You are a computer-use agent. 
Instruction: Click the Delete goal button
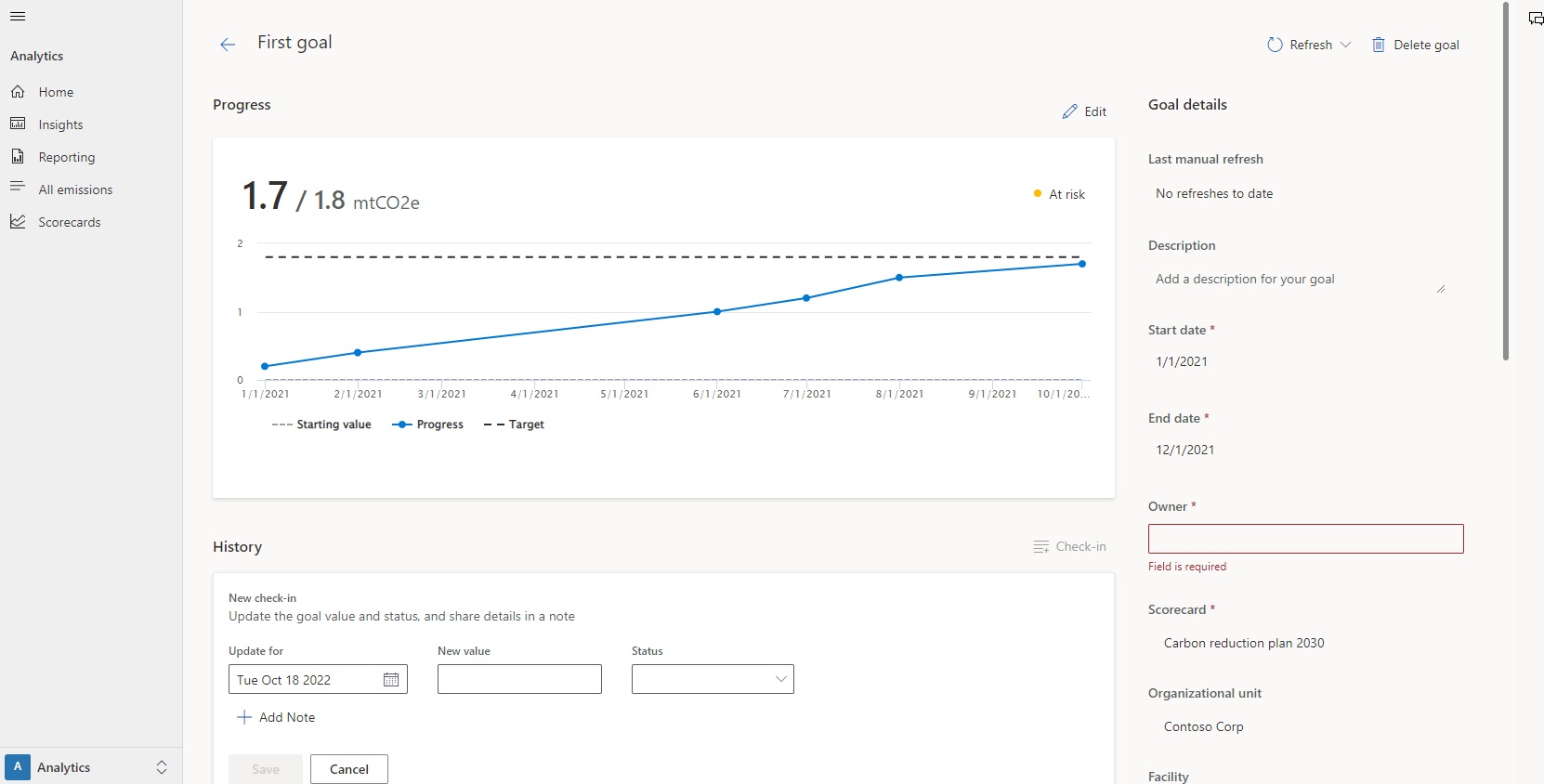tap(1416, 45)
